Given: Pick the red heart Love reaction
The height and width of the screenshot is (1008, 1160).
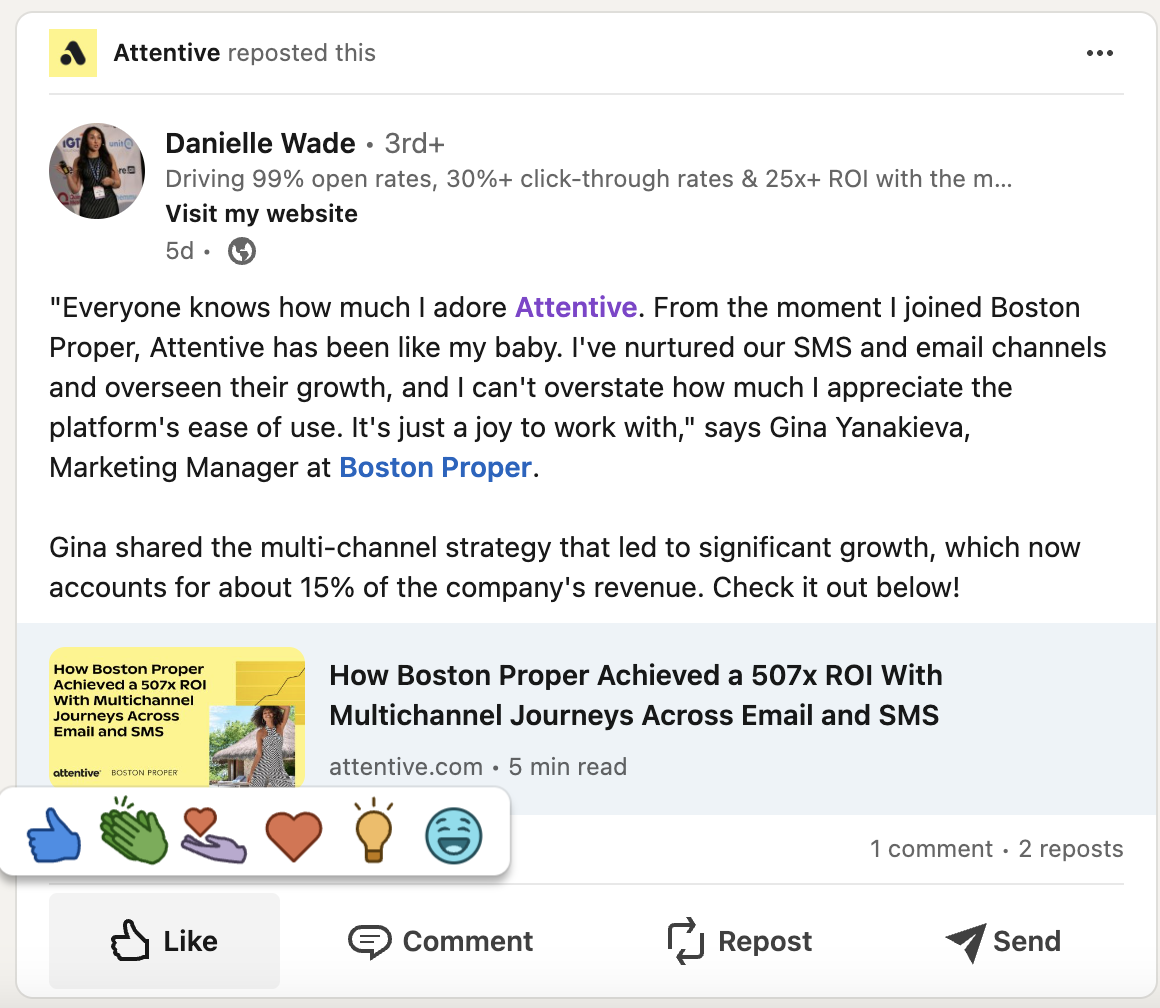Looking at the screenshot, I should click(x=293, y=835).
